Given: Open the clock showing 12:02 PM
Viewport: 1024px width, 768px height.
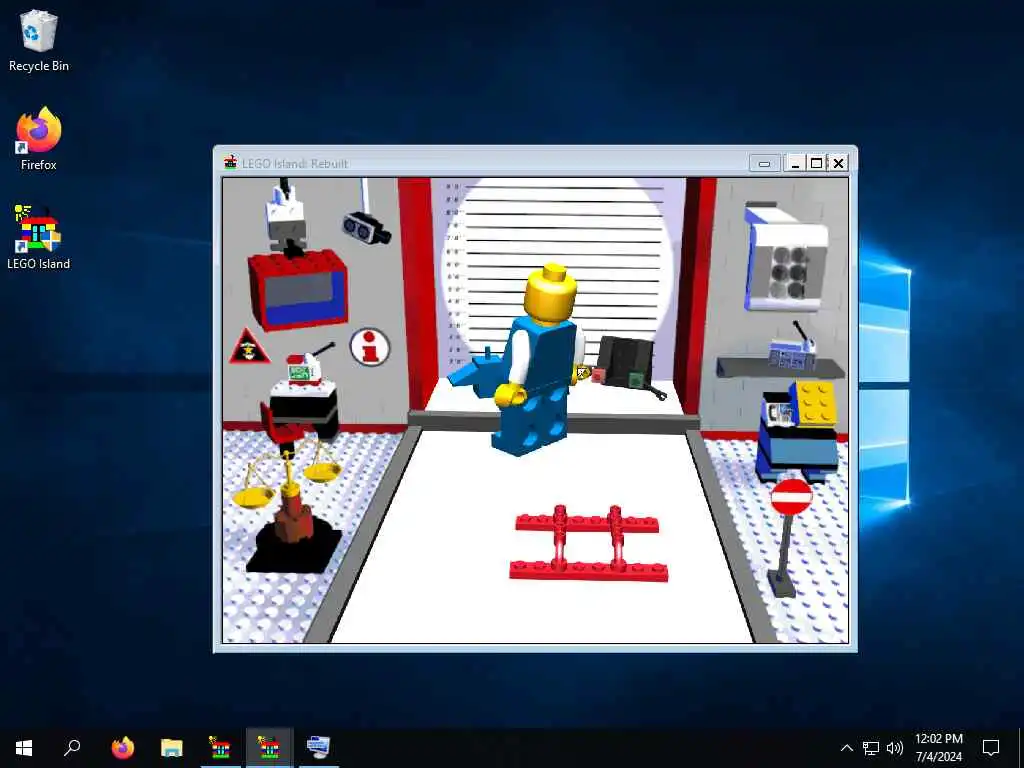Looking at the screenshot, I should click(x=938, y=748).
